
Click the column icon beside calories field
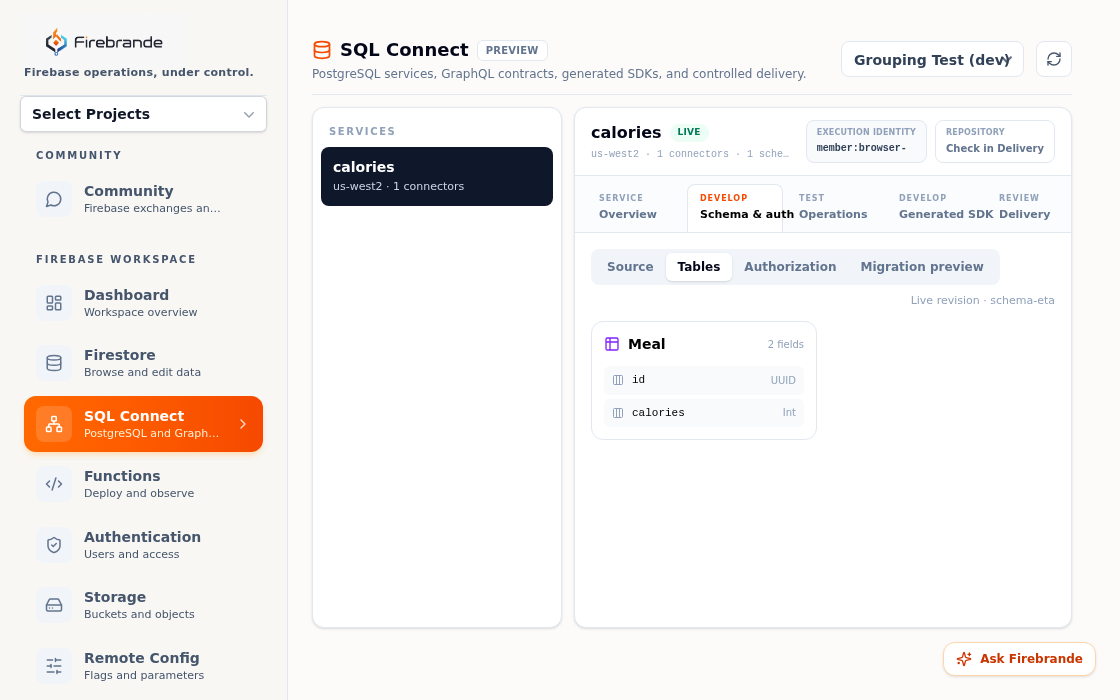619,413
